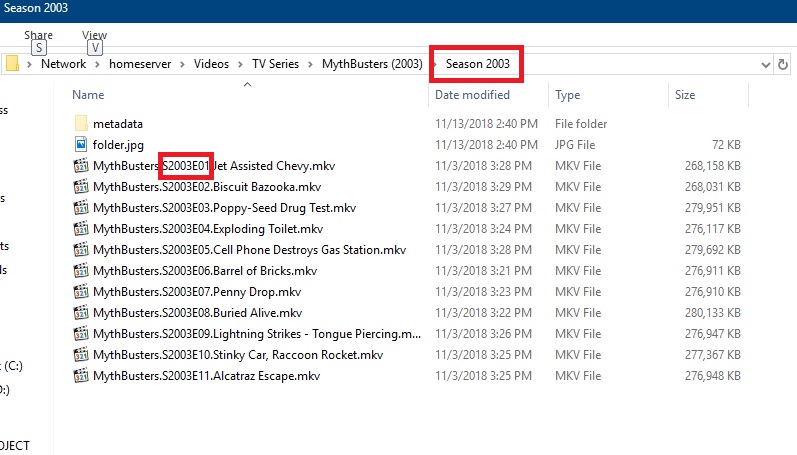Select S2003E04.Exploding Toilet.mkv file
Viewport: 797px width, 455px height.
(x=208, y=229)
